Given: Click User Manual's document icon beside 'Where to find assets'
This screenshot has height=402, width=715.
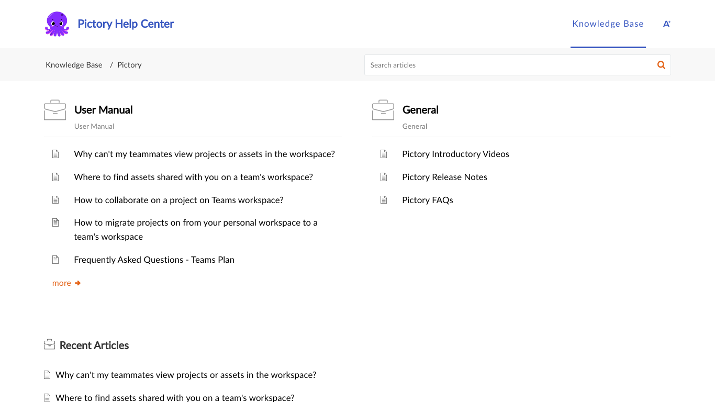Looking at the screenshot, I should coord(55,177).
